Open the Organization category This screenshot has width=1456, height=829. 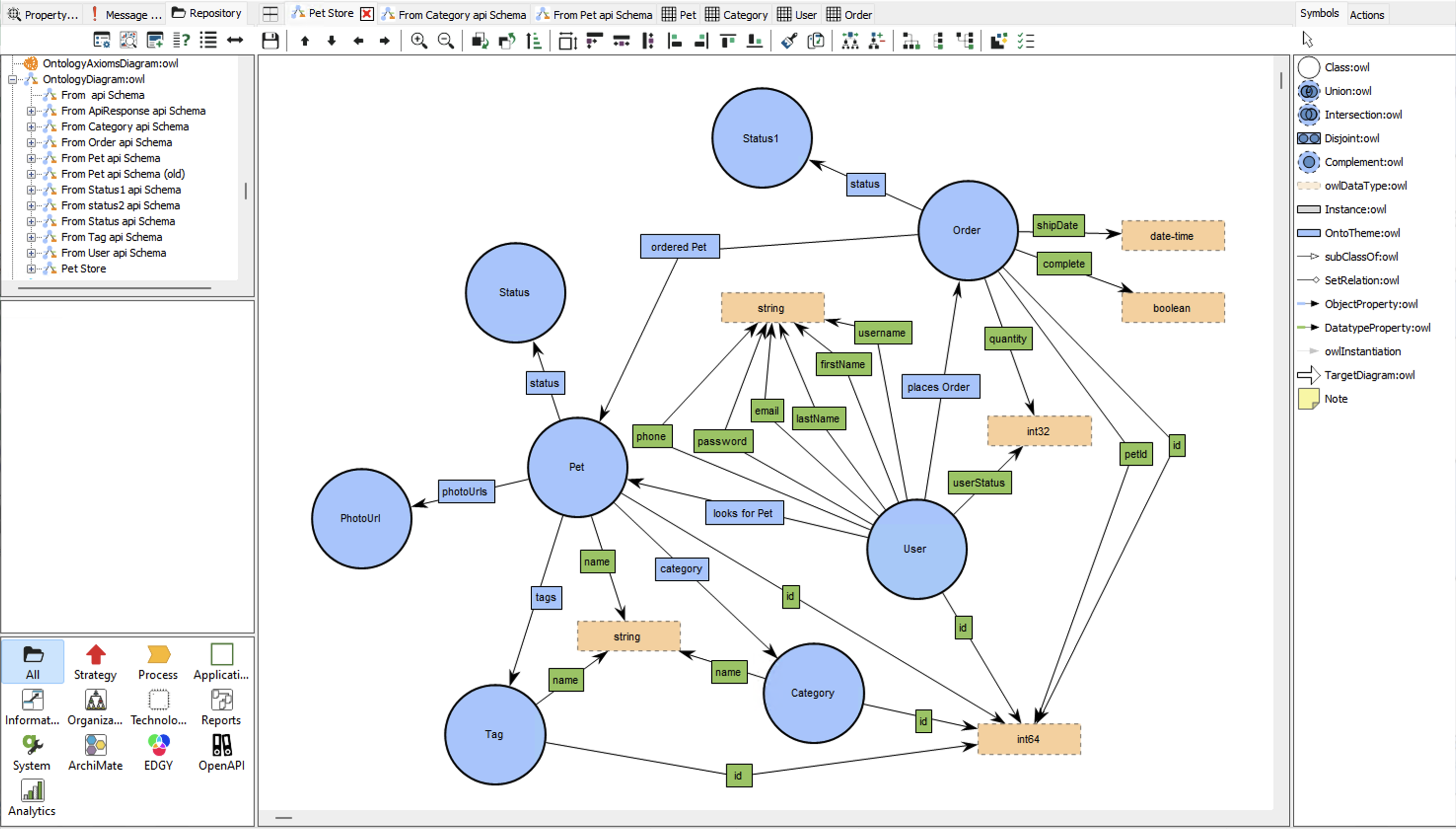(95, 707)
